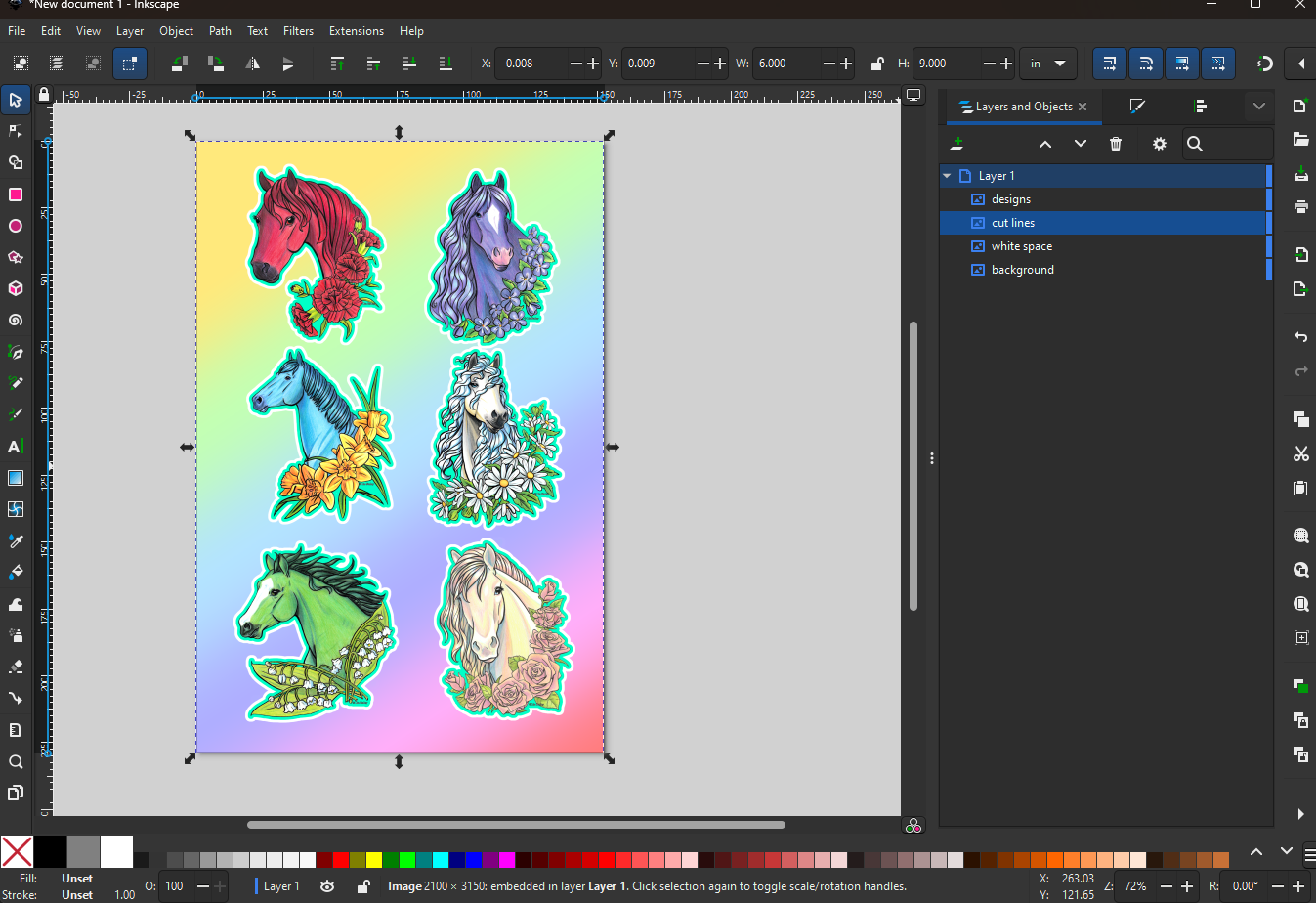Open the units dropdown showing 'in'
Screen dimensions: 1316x903
[x=1047, y=64]
